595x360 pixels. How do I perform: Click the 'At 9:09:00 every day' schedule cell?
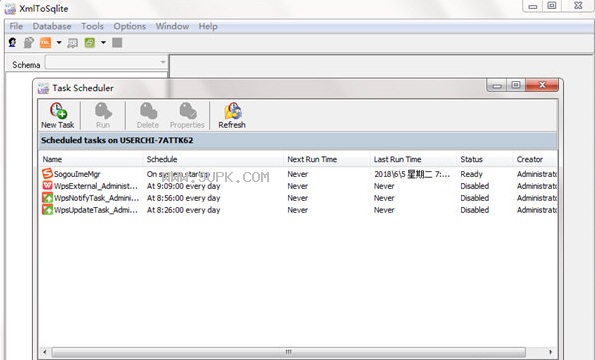184,186
